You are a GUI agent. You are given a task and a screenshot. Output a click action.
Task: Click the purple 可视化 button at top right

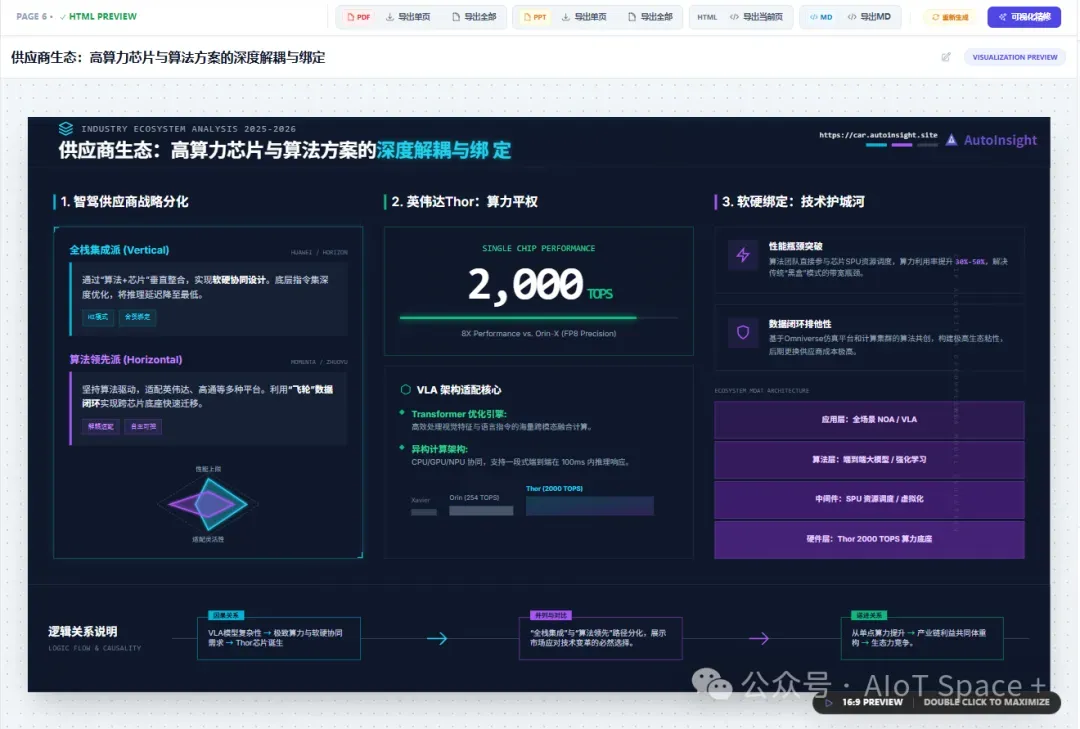[1024, 17]
